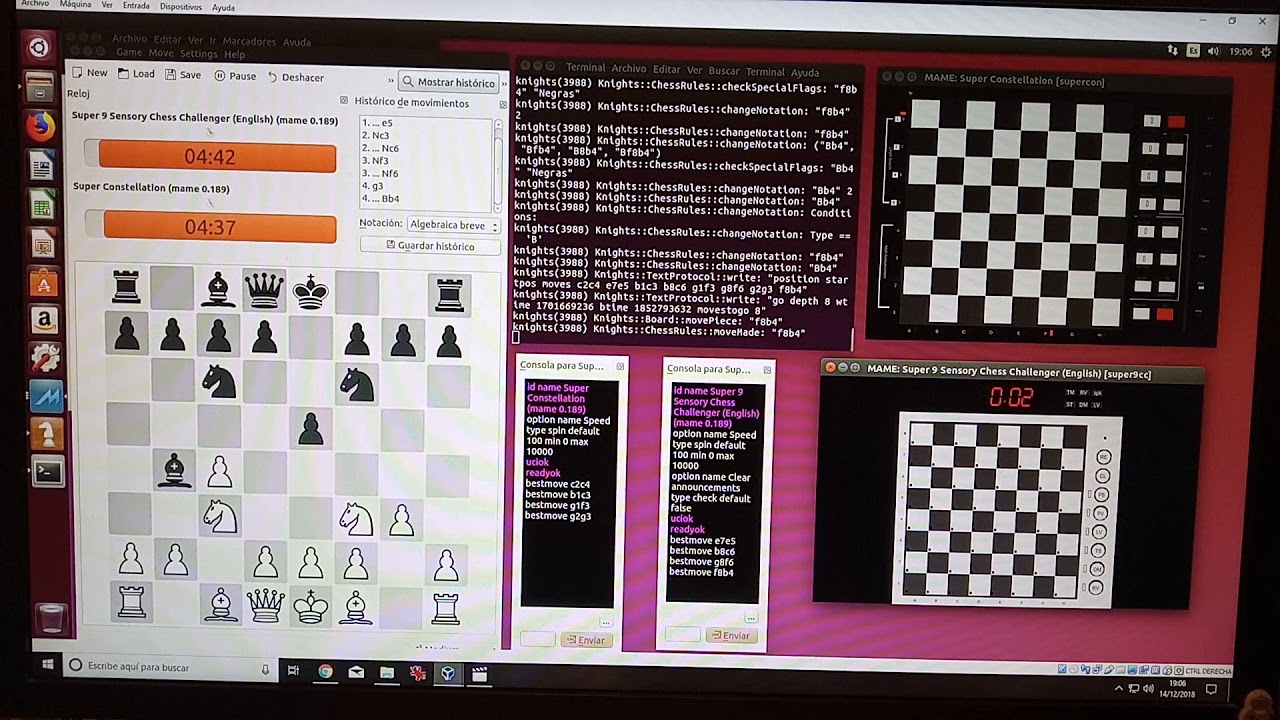This screenshot has height=720, width=1280.
Task: Open the Trash icon in the Ubuntu dock
Action: click(51, 619)
